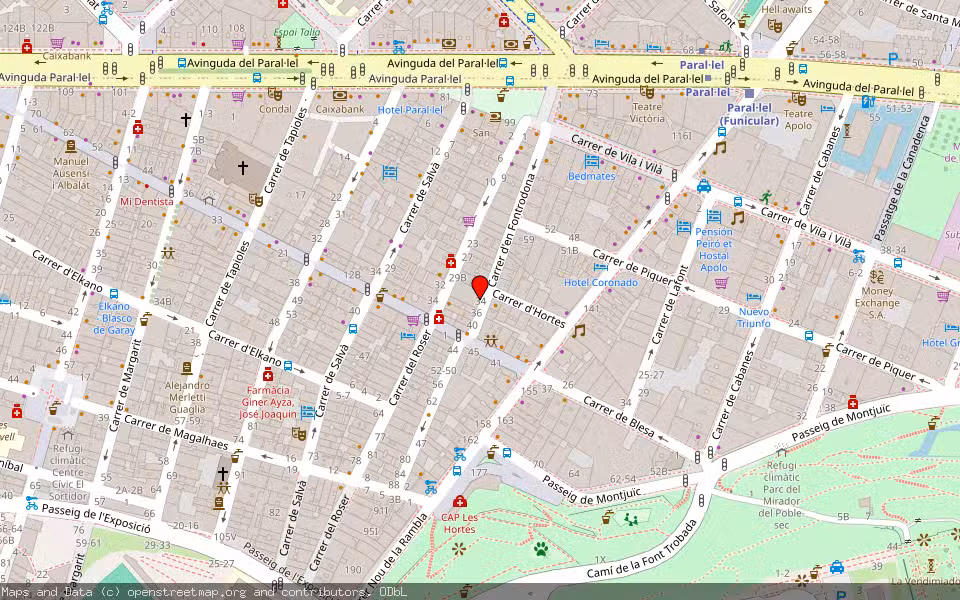Select the Camí de la Font Trobada label

[x=642, y=550]
